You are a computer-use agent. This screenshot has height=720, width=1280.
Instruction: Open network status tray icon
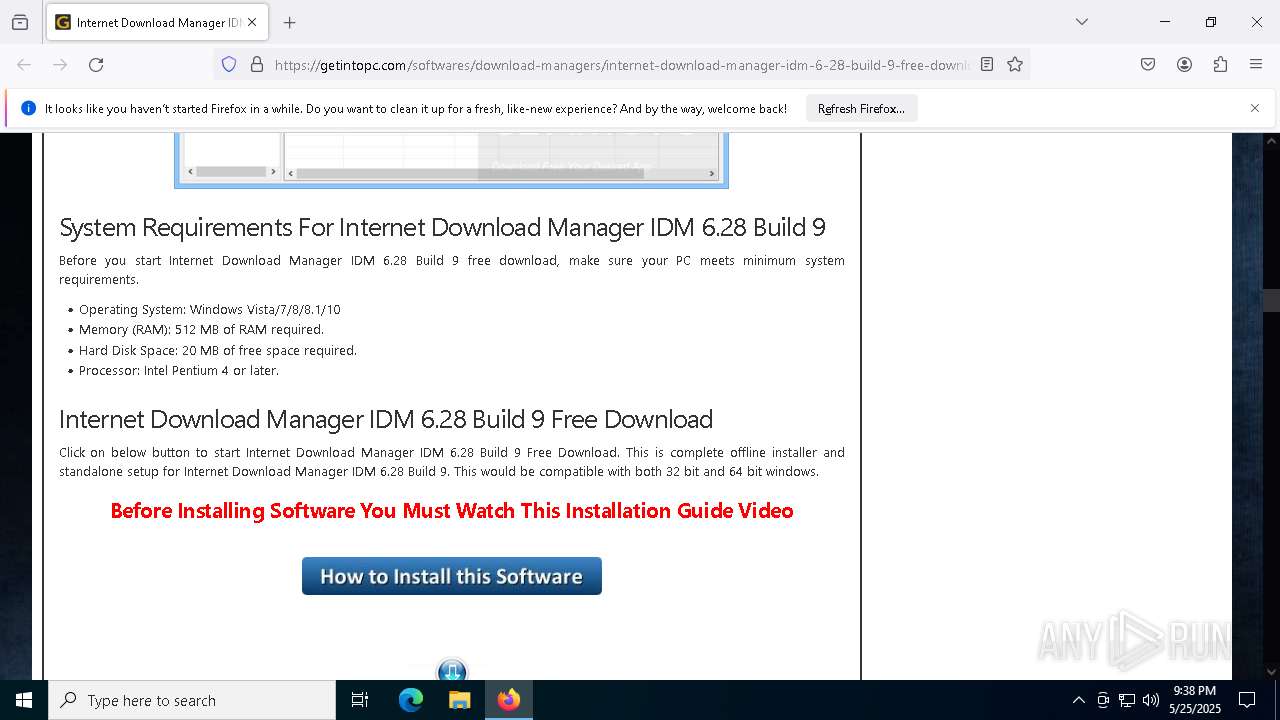1127,700
